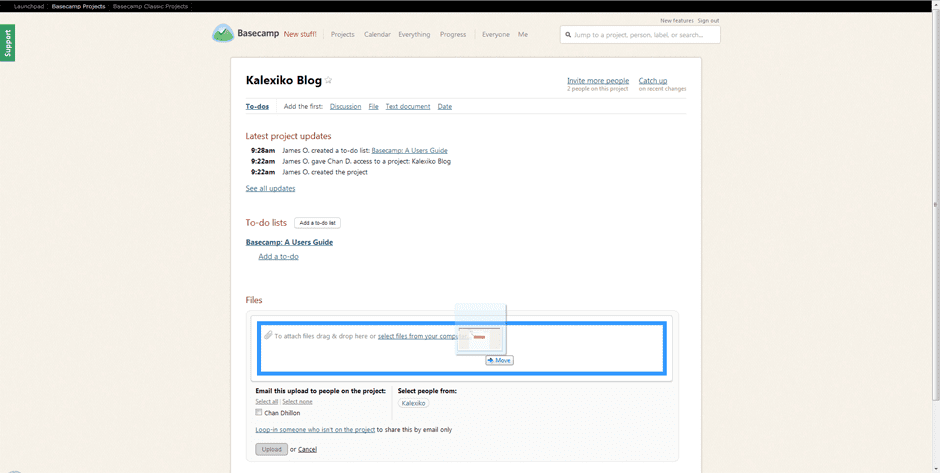The width and height of the screenshot is (940, 473).
Task: Open the green Support side tab
Action: point(8,43)
